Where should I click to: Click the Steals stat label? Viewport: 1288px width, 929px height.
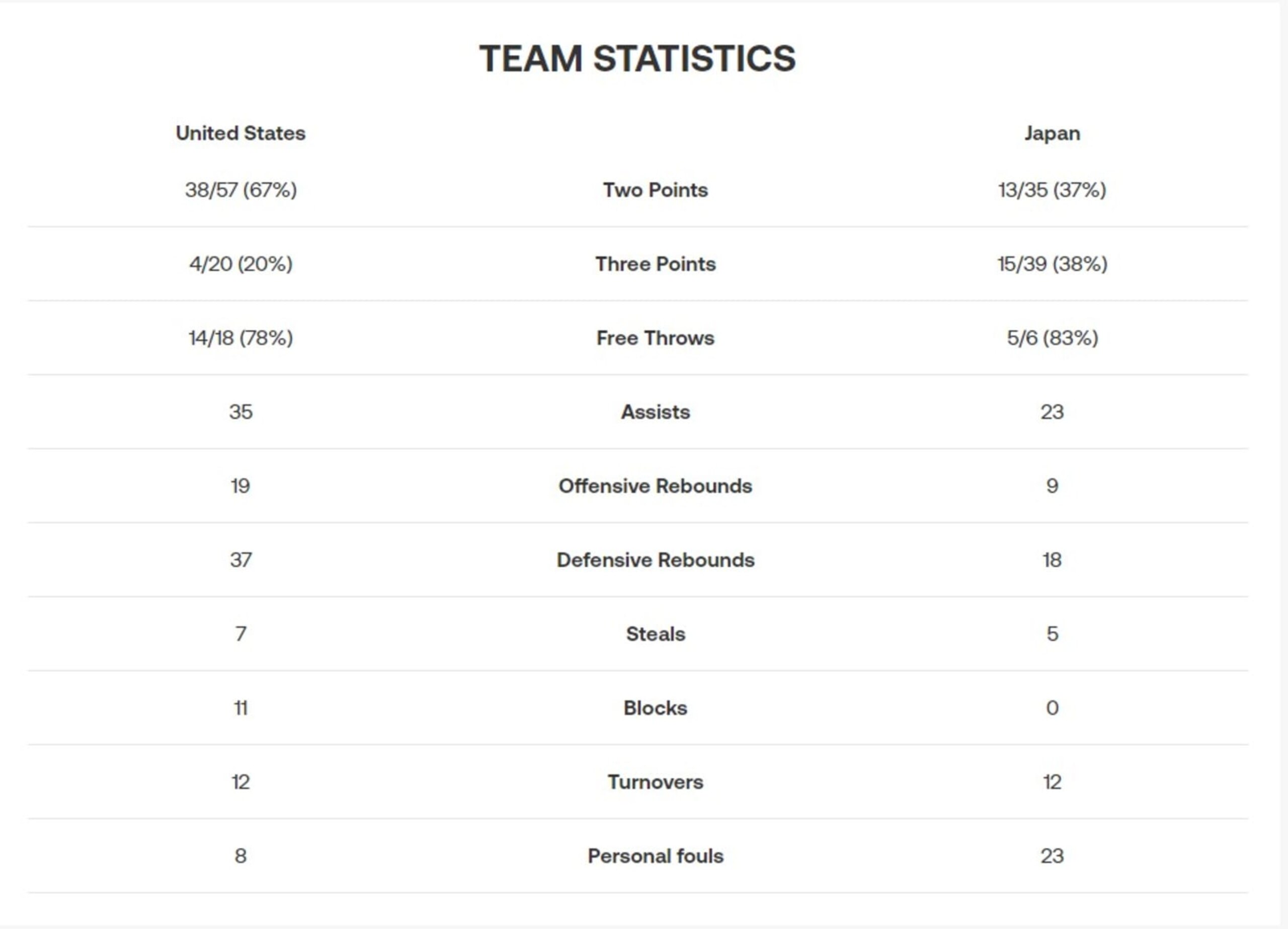pyautogui.click(x=656, y=634)
